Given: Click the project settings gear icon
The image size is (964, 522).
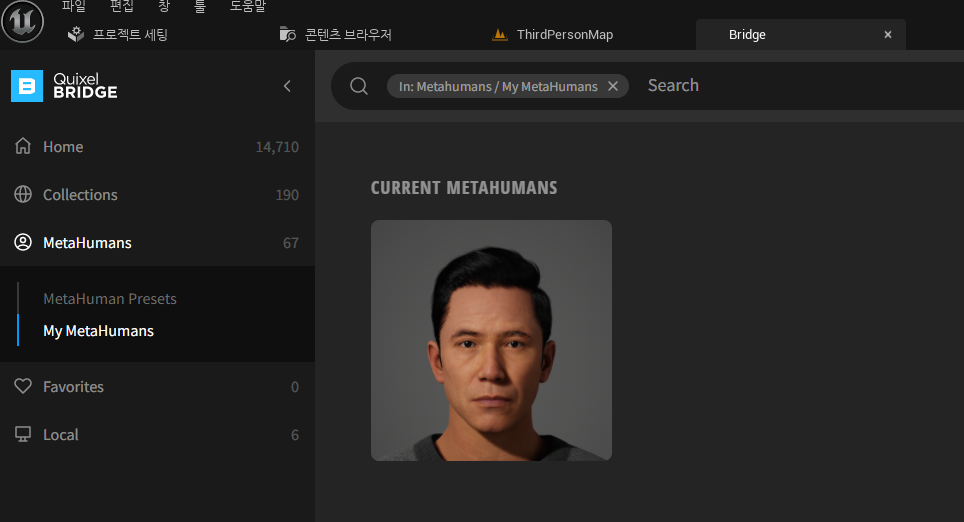Looking at the screenshot, I should 76,34.
